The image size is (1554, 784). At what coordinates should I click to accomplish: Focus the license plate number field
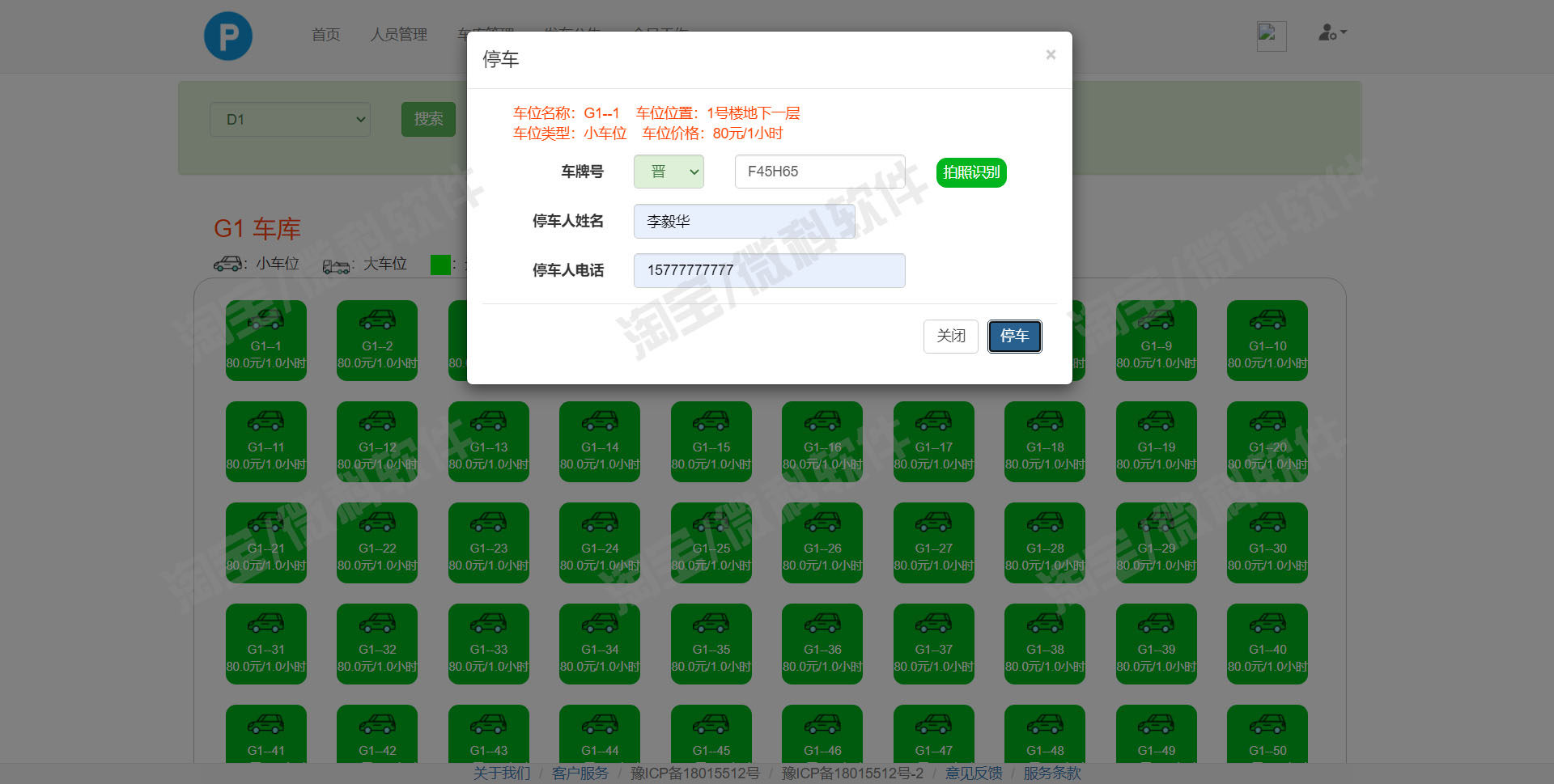[820, 172]
